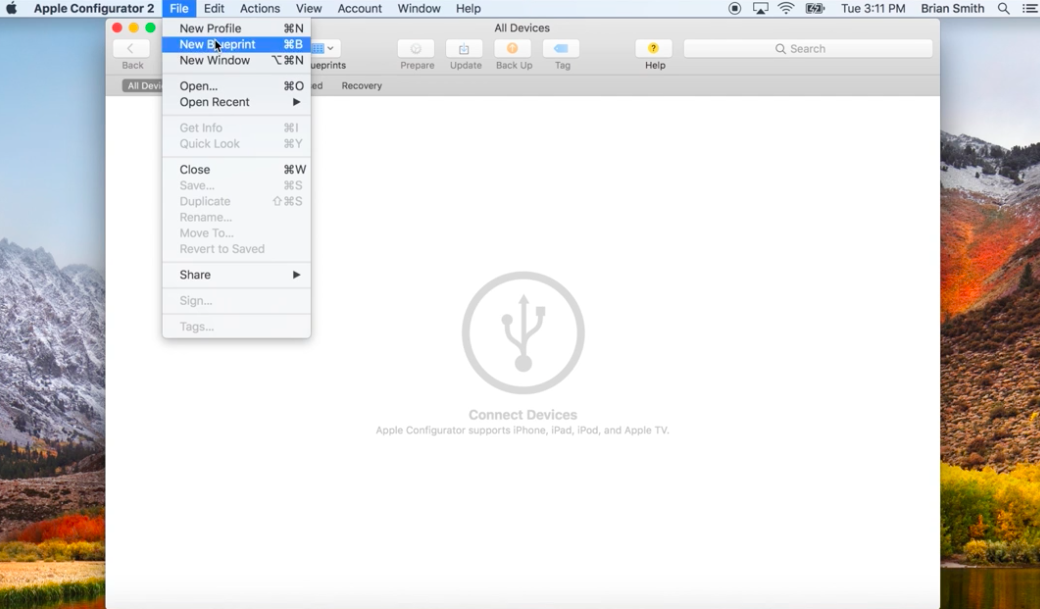
Task: Click the battery status icon
Action: (x=814, y=9)
